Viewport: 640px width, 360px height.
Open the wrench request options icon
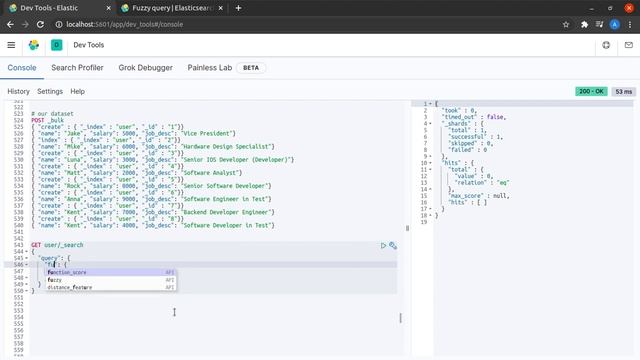(393, 245)
